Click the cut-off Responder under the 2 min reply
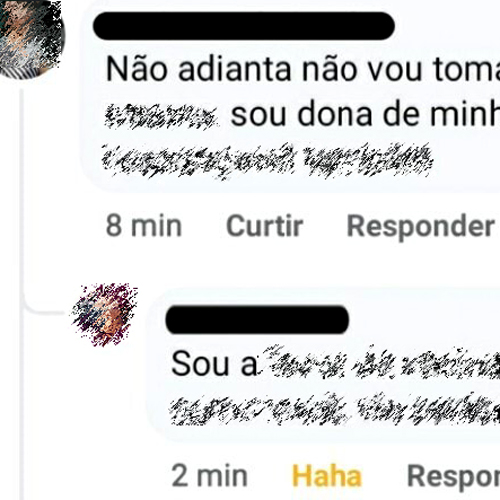This screenshot has height=500, width=500. (453, 477)
